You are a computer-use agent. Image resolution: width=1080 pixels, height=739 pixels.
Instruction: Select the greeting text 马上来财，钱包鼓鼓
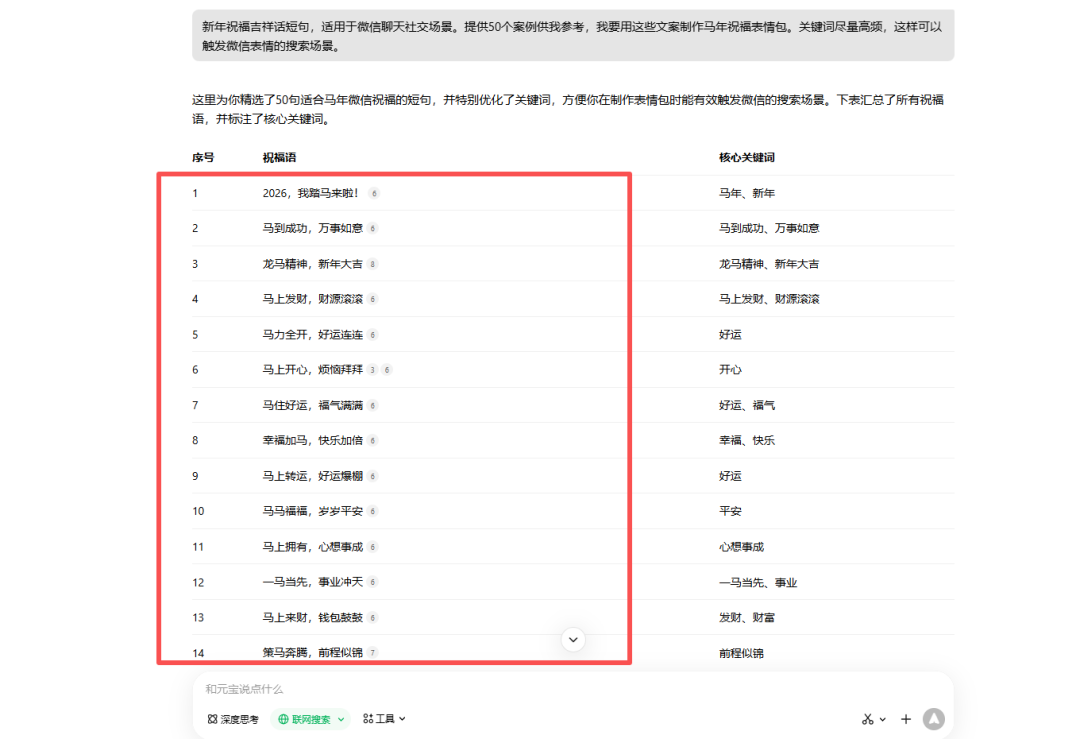pos(313,618)
